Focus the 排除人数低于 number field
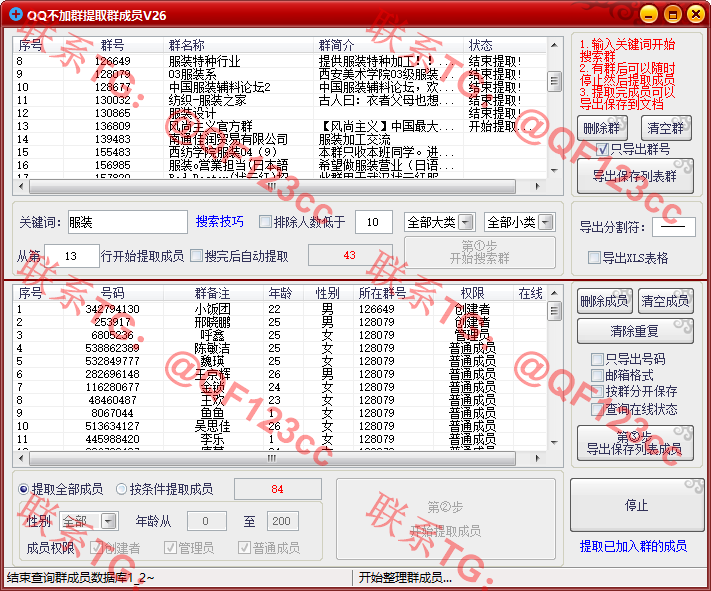Image resolution: width=711 pixels, height=591 pixels. [374, 222]
